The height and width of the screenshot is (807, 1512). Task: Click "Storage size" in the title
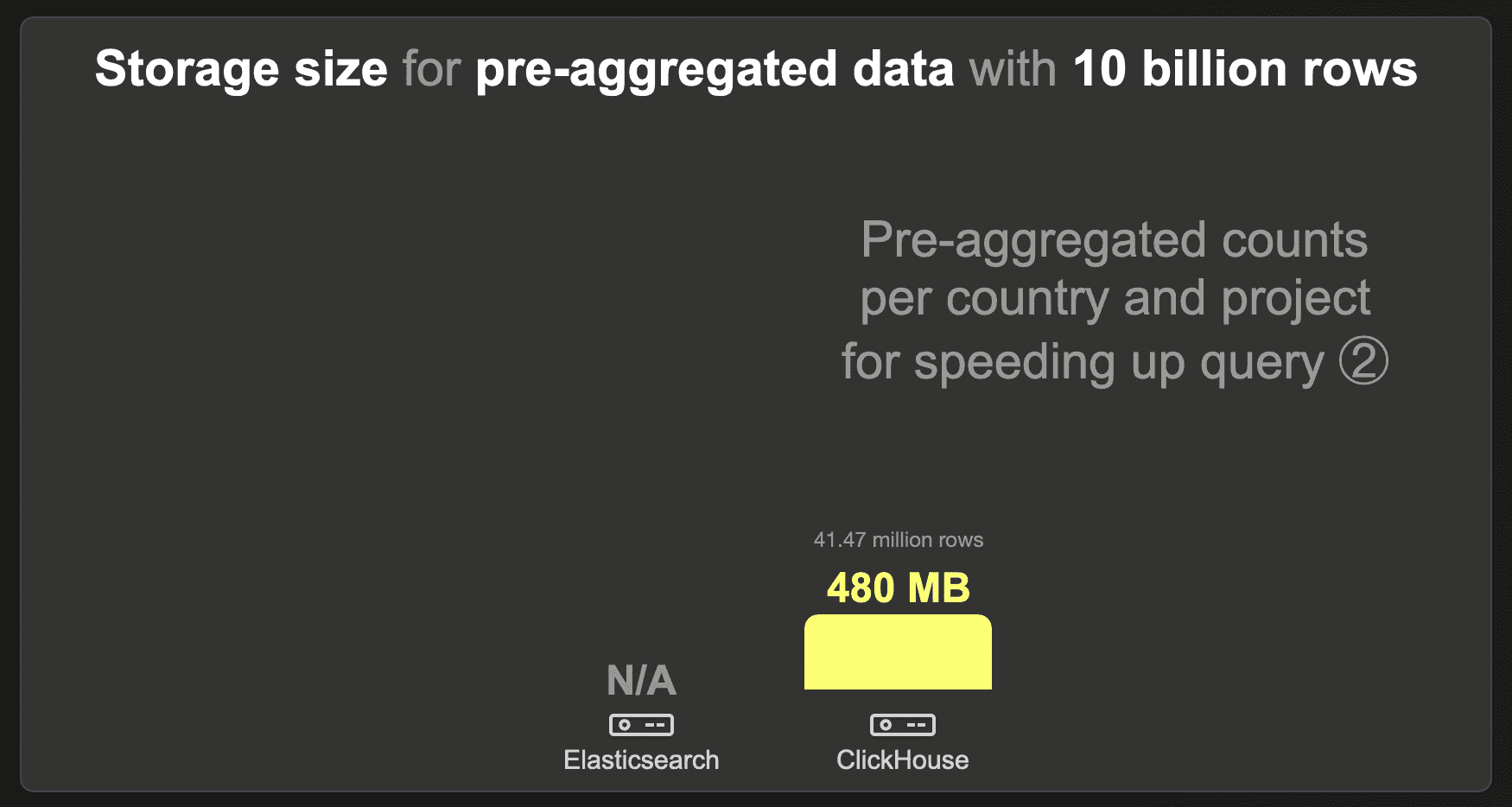[x=241, y=69]
